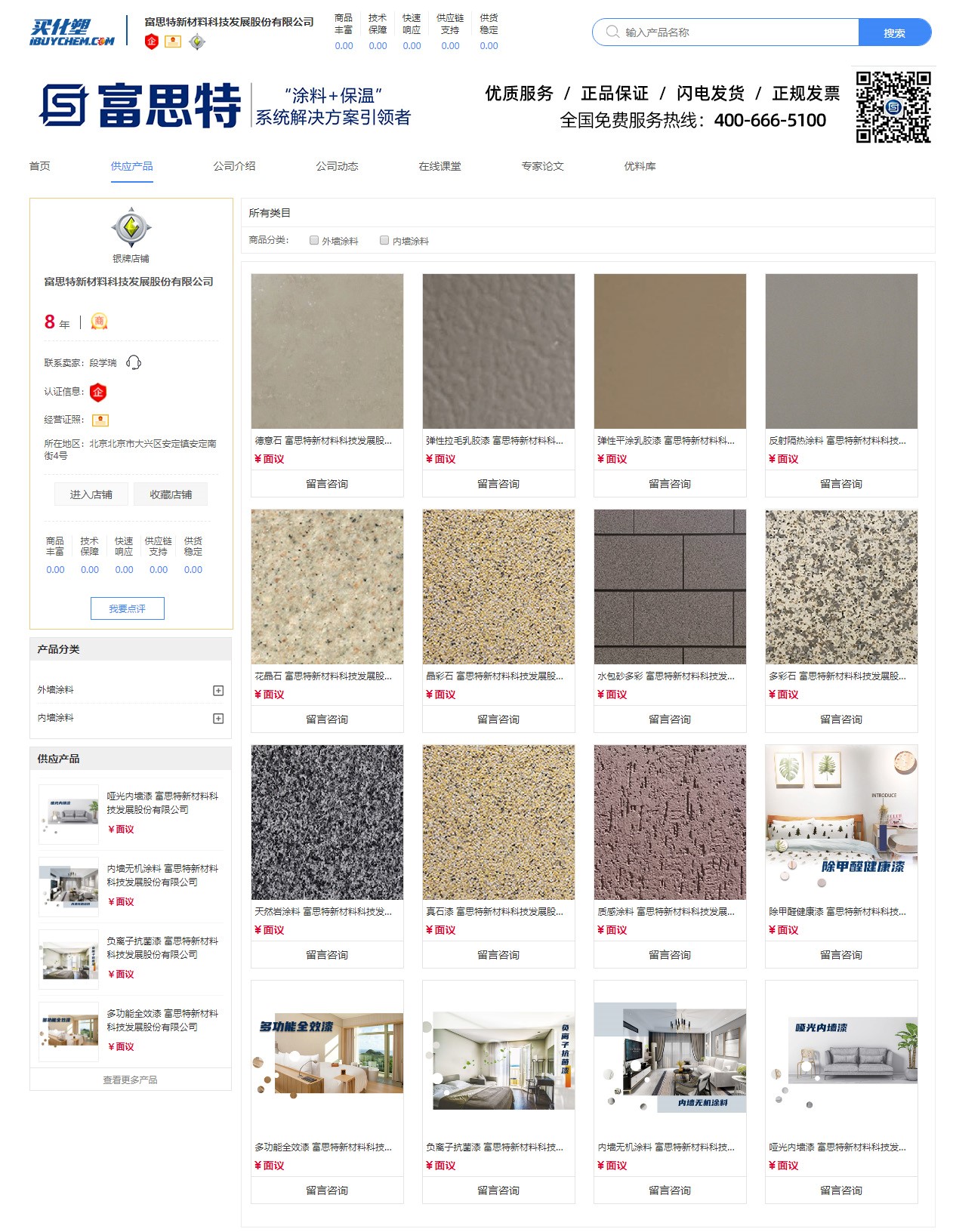Click the business license icon in header

[x=173, y=42]
